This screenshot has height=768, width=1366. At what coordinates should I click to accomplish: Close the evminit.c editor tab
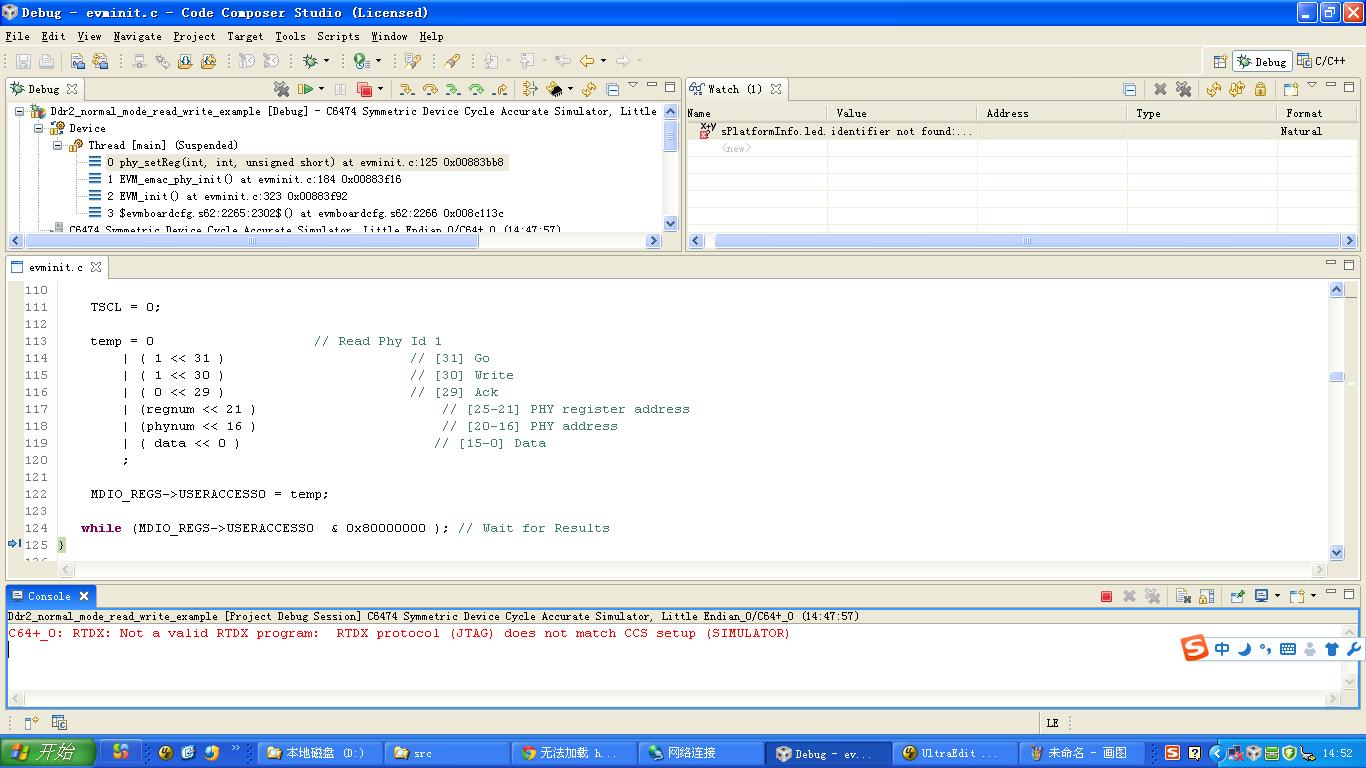tap(96, 267)
